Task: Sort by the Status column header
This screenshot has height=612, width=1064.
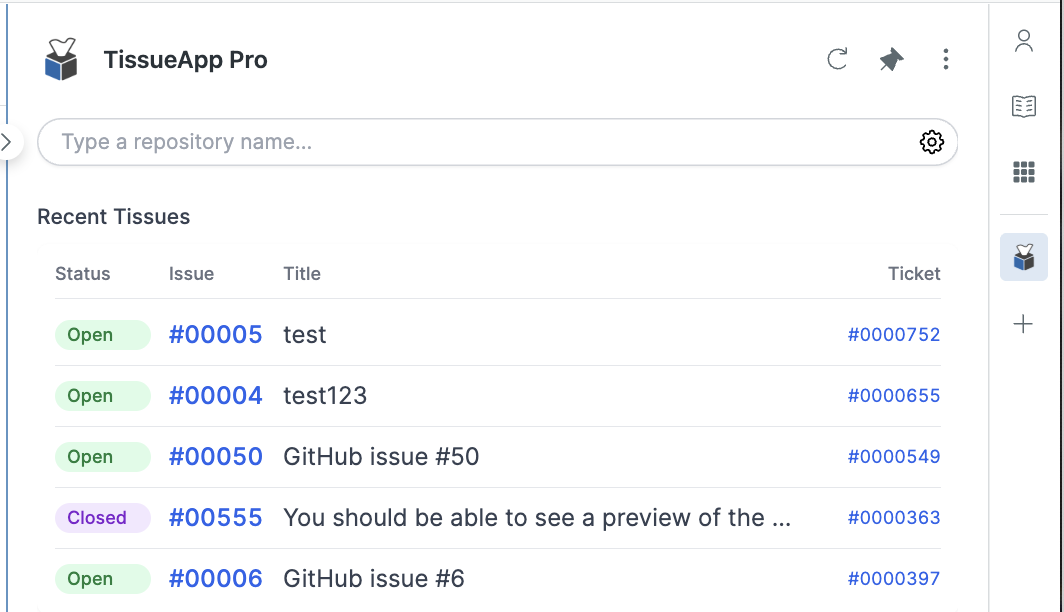Action: pyautogui.click(x=83, y=273)
